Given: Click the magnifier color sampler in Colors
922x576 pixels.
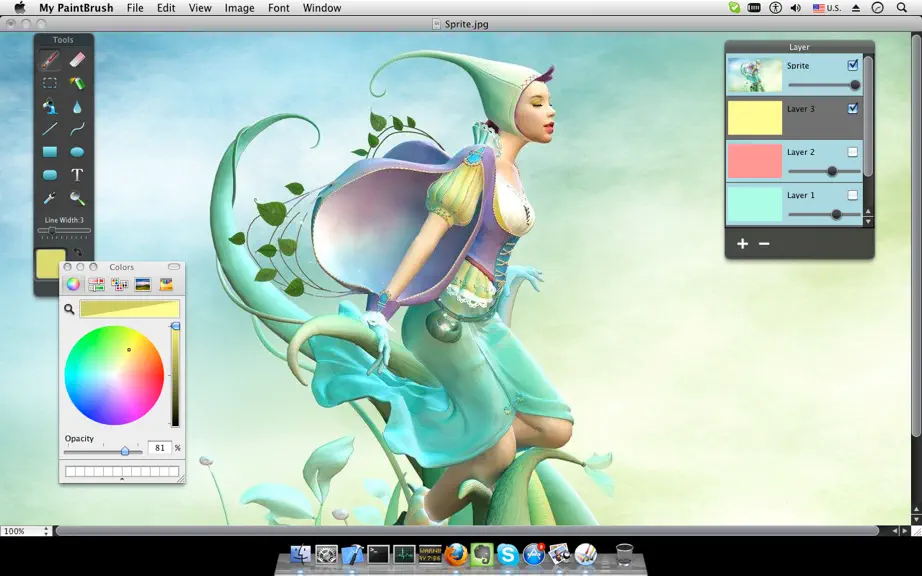Looking at the screenshot, I should click(x=69, y=309).
